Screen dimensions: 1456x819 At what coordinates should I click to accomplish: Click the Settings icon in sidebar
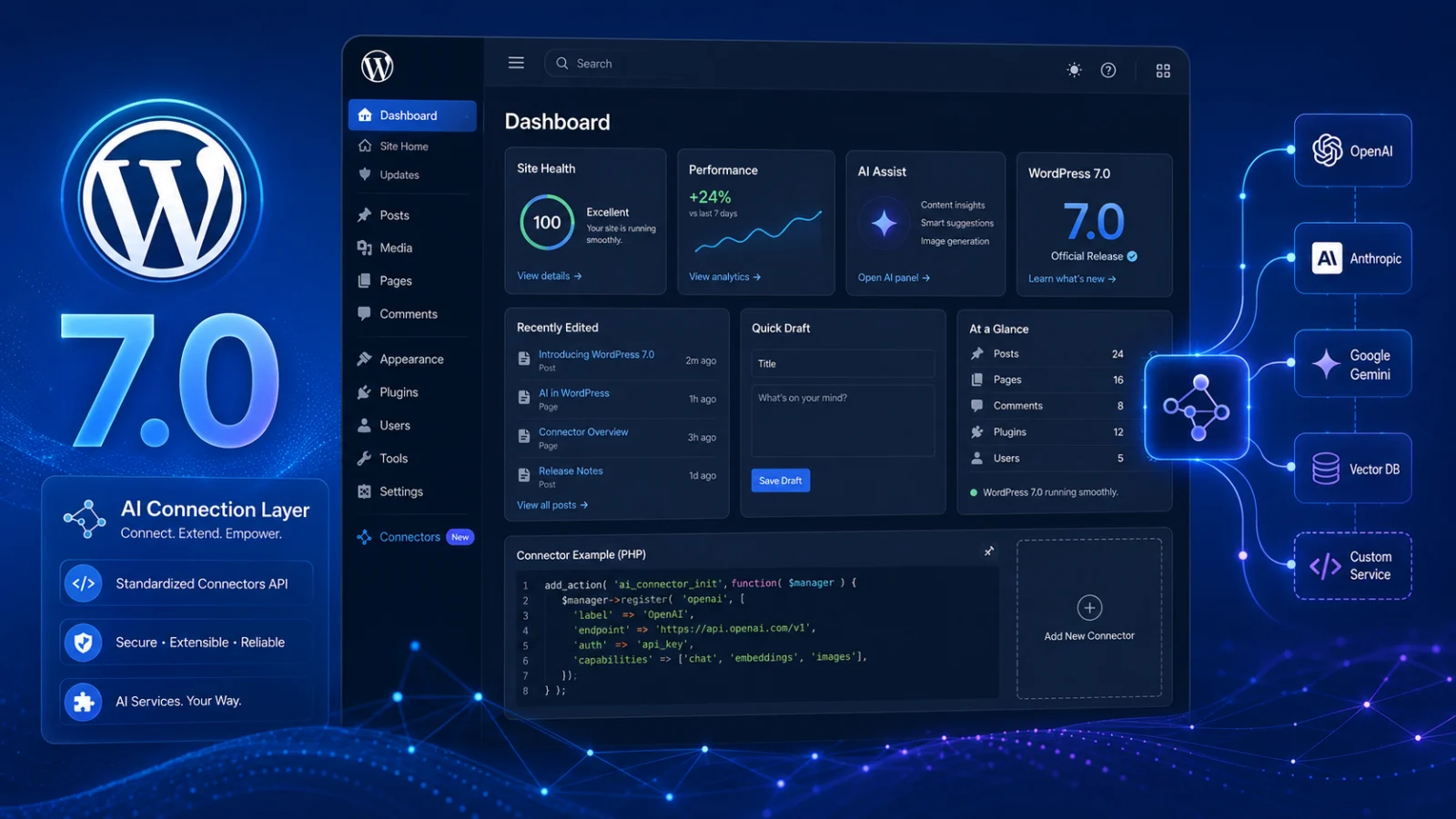[x=365, y=491]
